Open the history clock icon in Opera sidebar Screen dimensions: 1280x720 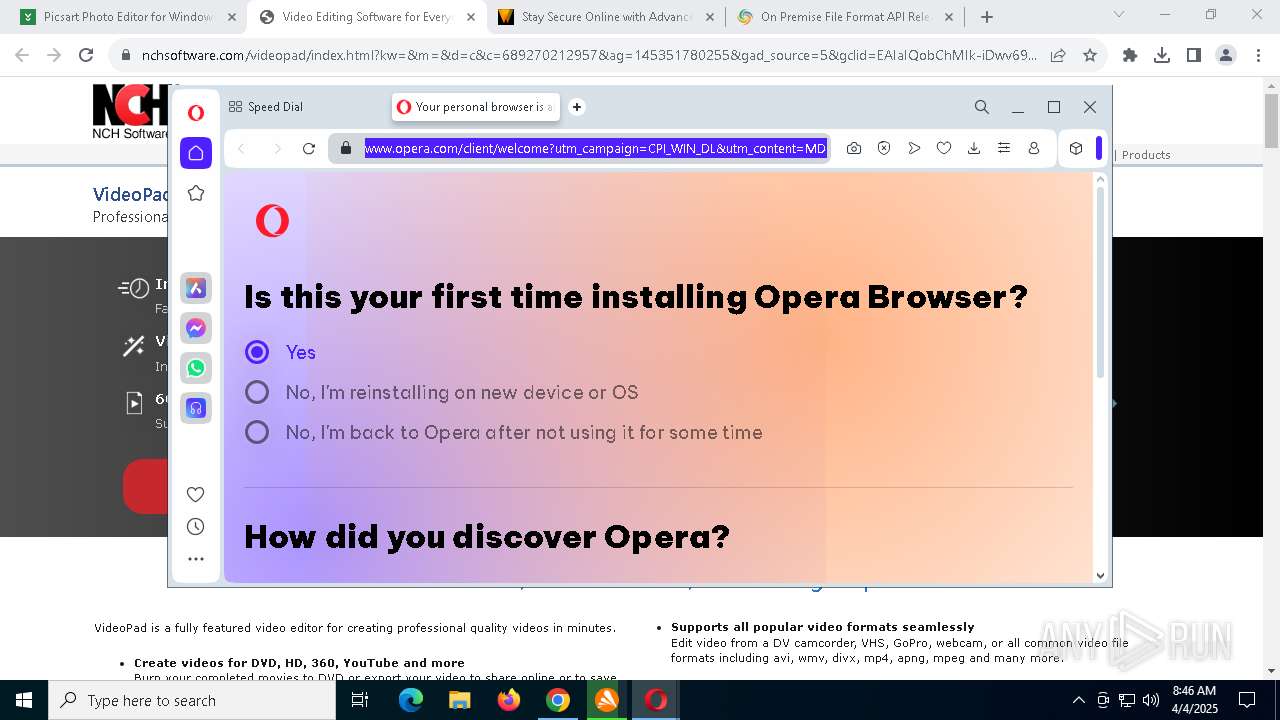coord(196,527)
